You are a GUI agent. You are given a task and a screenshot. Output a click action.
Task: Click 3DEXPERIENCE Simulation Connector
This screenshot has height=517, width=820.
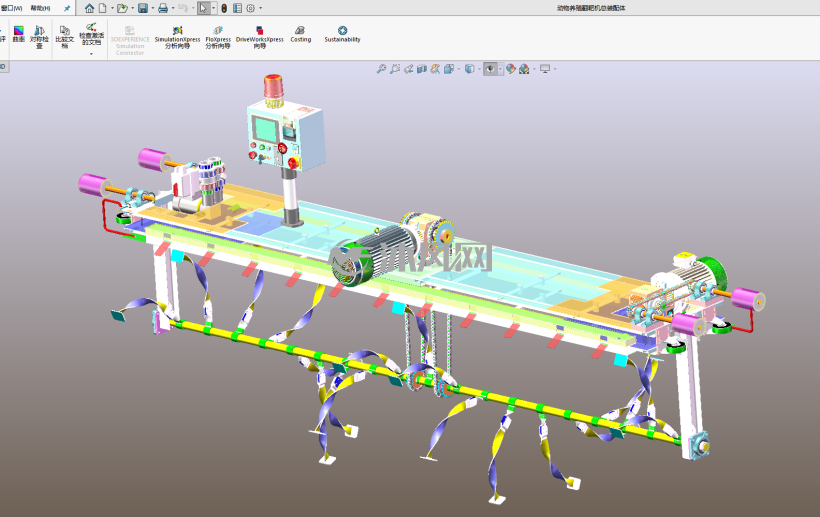click(130, 41)
